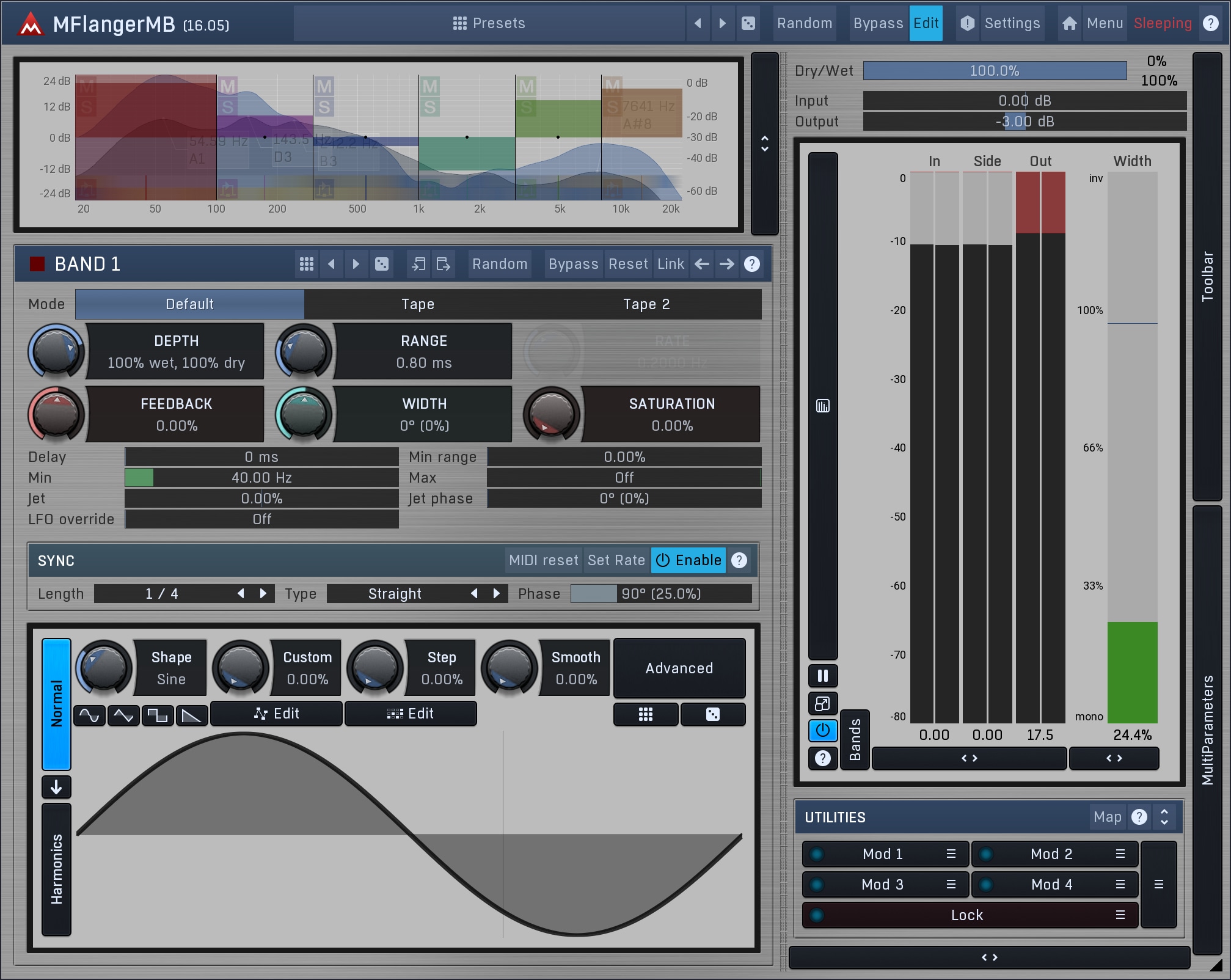Toggle the Mod 1 enable LED
This screenshot has height=980, width=1231.
point(817,854)
